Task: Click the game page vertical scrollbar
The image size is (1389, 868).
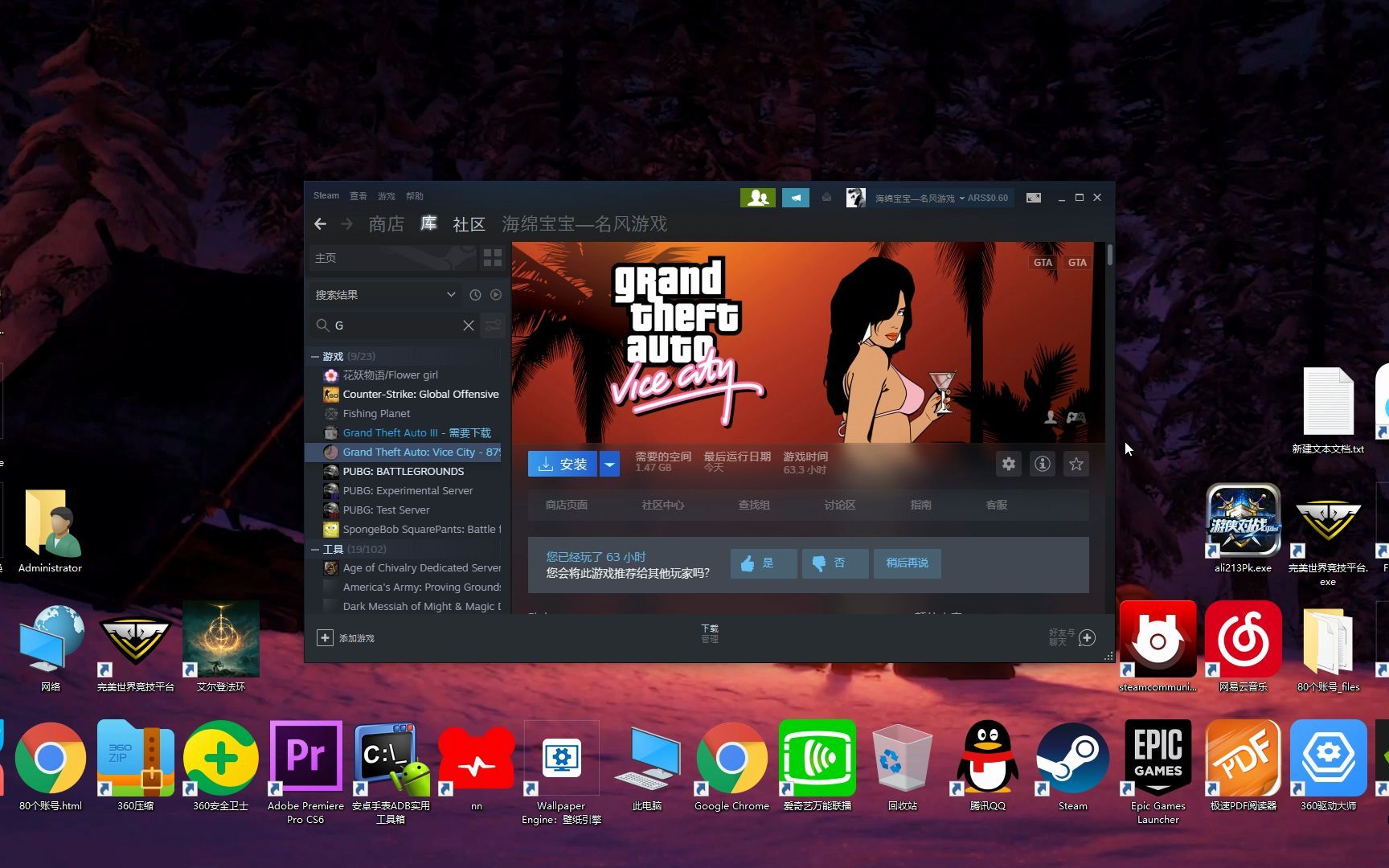Action: click(x=1110, y=255)
